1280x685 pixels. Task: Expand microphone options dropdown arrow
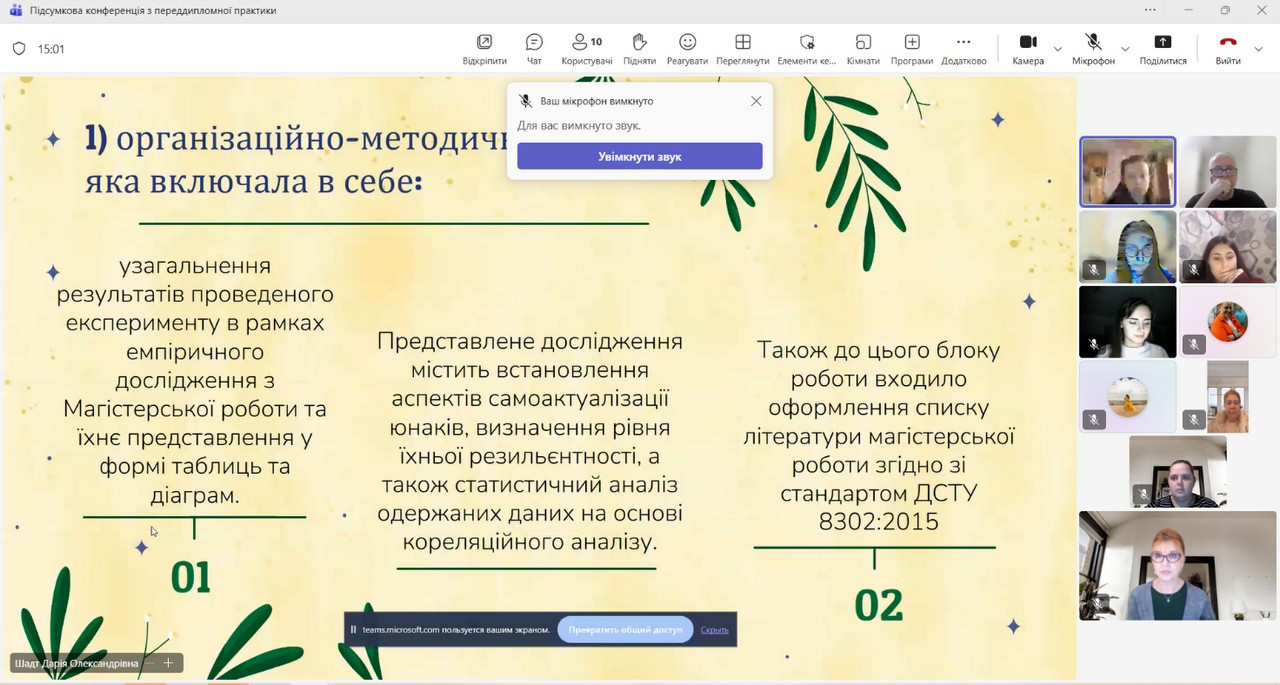coord(1125,48)
